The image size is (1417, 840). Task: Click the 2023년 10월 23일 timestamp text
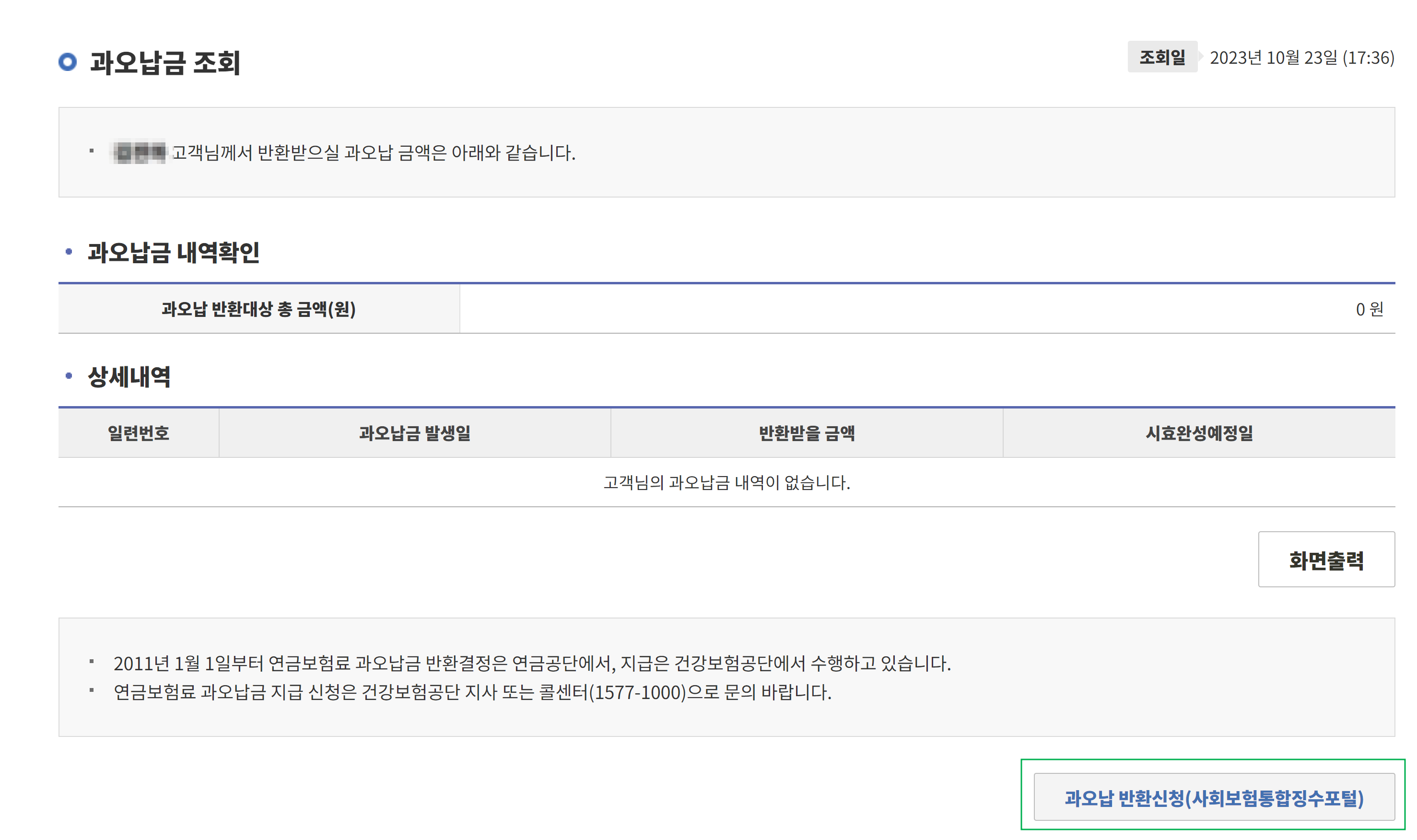(x=1301, y=58)
